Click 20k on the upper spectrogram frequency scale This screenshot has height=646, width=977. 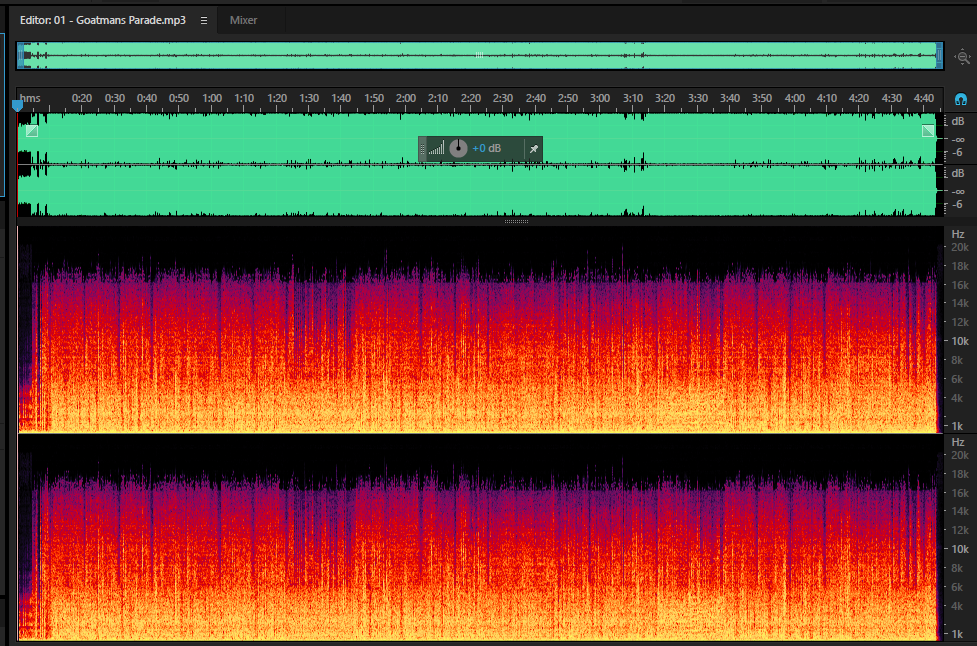pos(960,247)
